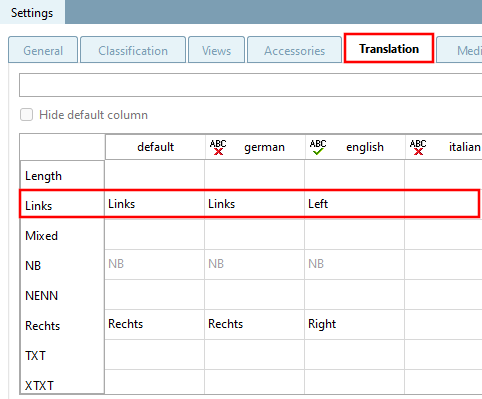
Task: Click the english spellcheck ABC checkmark icon
Action: [x=318, y=147]
